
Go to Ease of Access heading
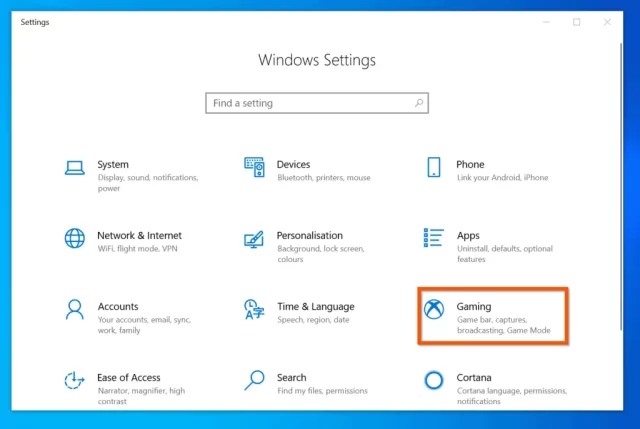[129, 378]
